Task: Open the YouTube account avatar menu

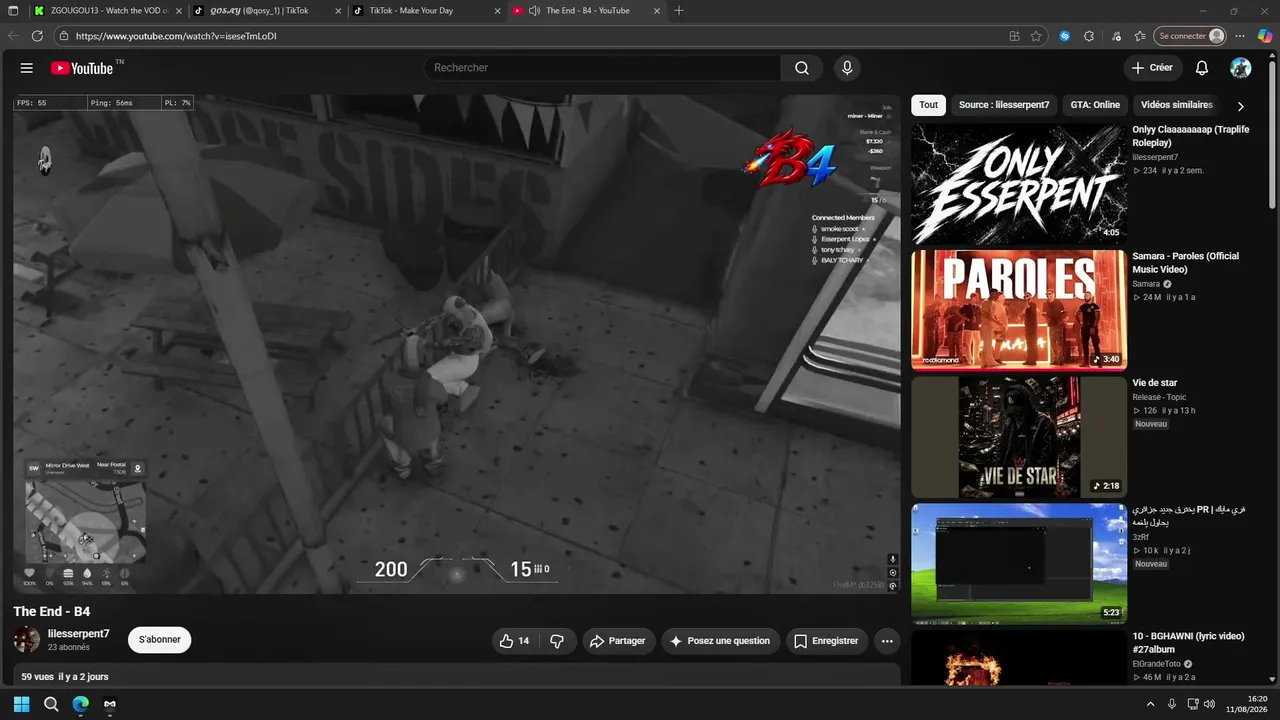Action: click(1241, 68)
